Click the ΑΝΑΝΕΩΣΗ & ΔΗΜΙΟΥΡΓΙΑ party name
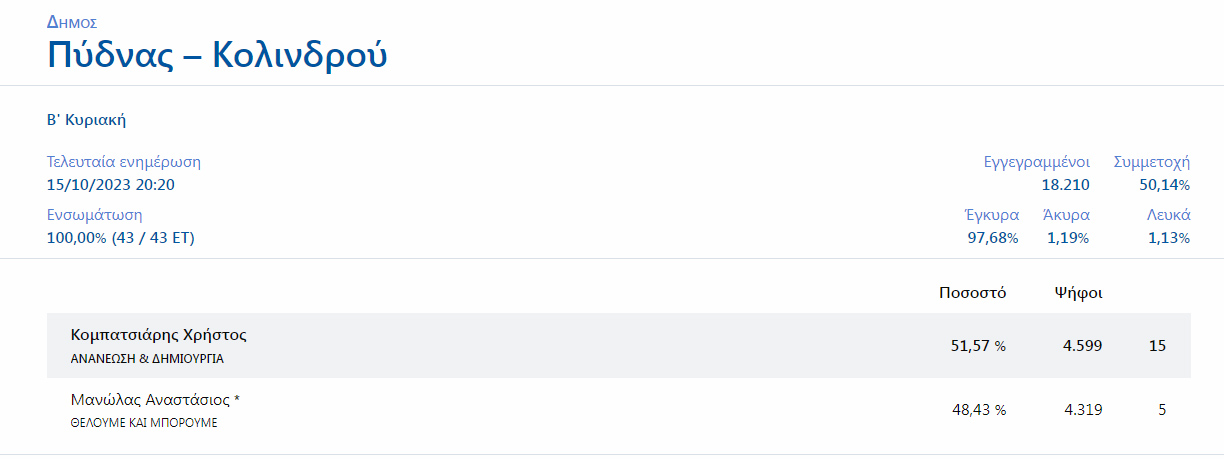The image size is (1224, 459). [x=147, y=358]
